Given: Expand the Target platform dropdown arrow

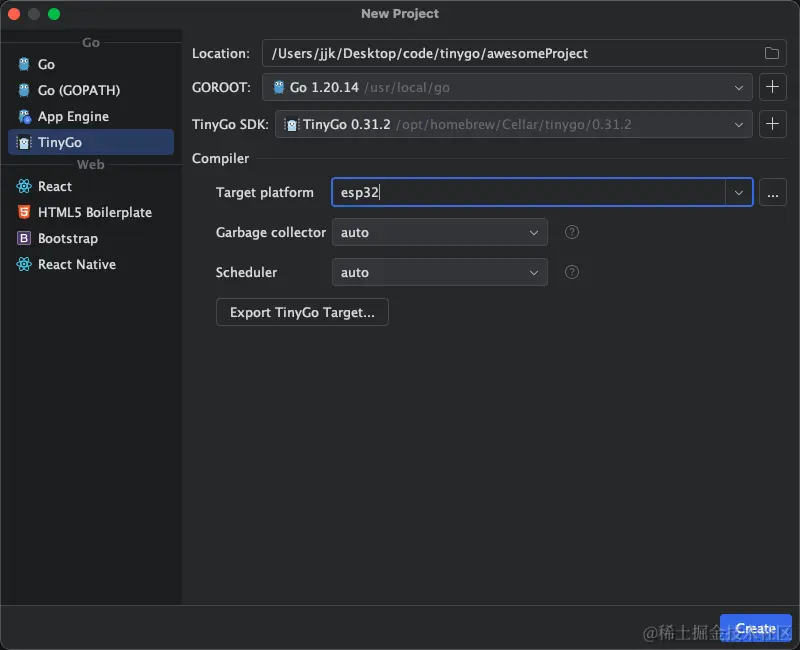Looking at the screenshot, I should click(x=739, y=193).
